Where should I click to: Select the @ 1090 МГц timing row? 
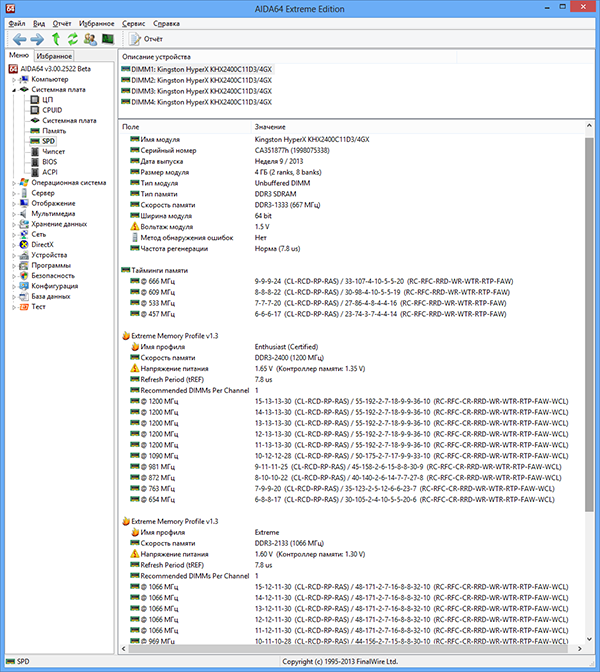[x=351, y=456]
